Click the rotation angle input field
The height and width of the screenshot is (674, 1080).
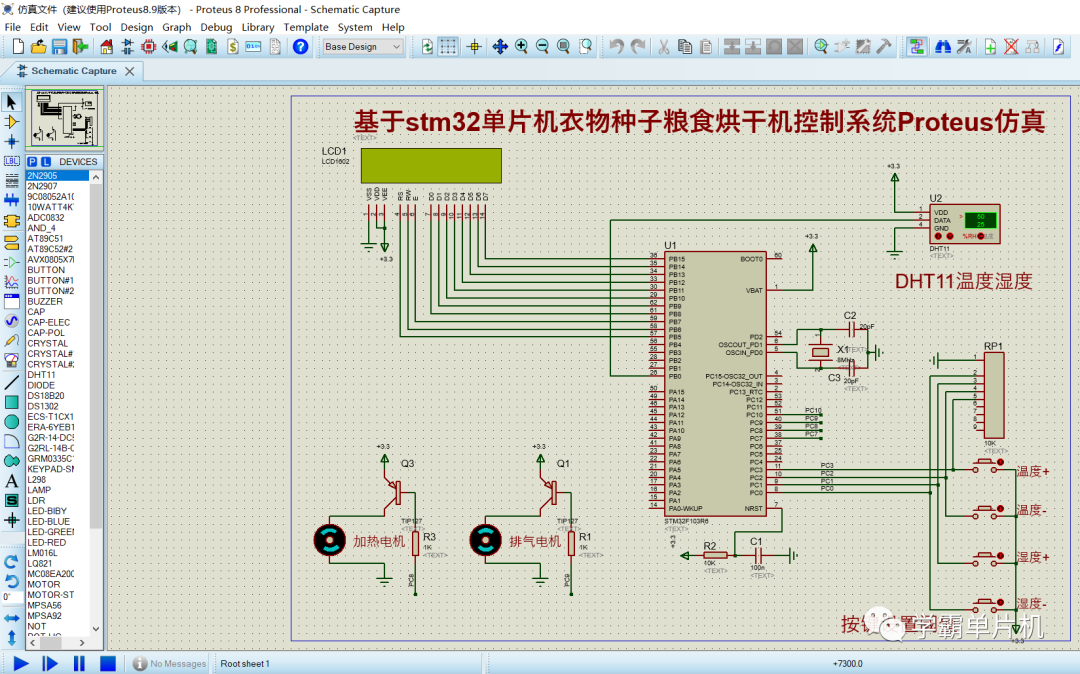click(11, 597)
